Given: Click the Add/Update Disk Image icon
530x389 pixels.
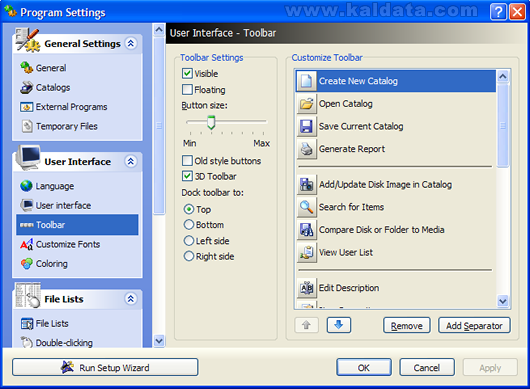Looking at the screenshot, I should pos(306,185).
